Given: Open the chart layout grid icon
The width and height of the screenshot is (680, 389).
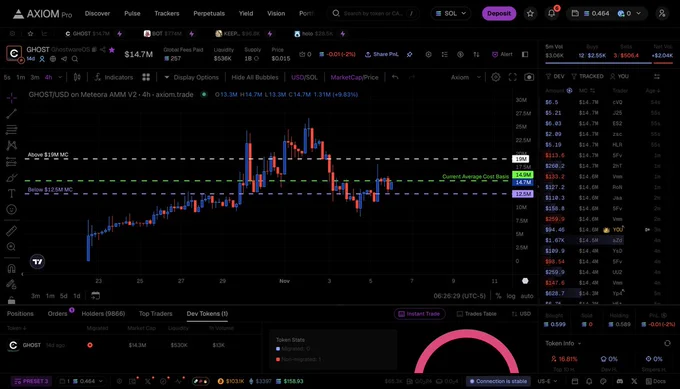Looking at the screenshot, I should click(146, 77).
